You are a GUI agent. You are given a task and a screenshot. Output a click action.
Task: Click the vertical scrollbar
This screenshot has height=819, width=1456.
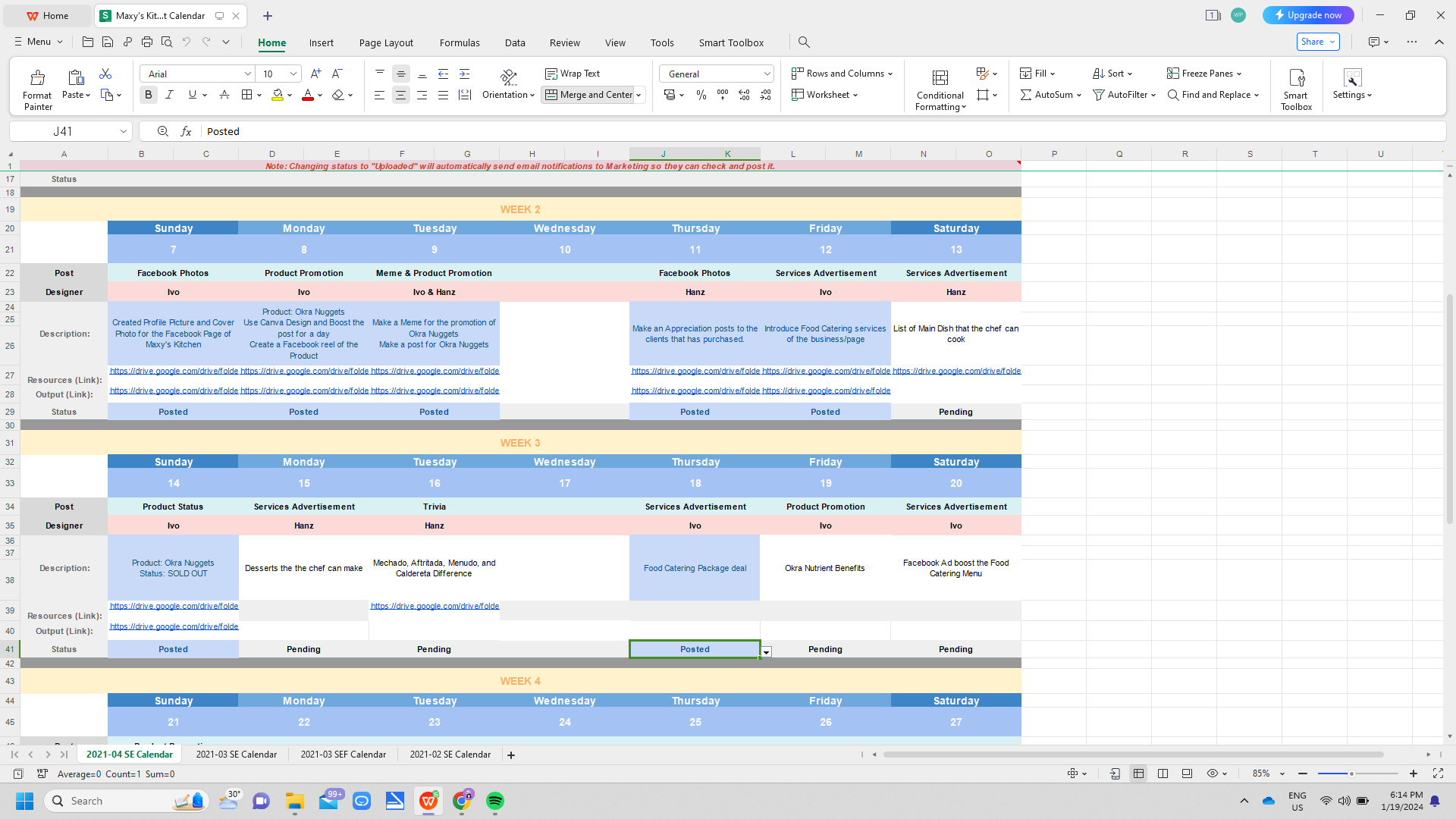click(x=1449, y=409)
